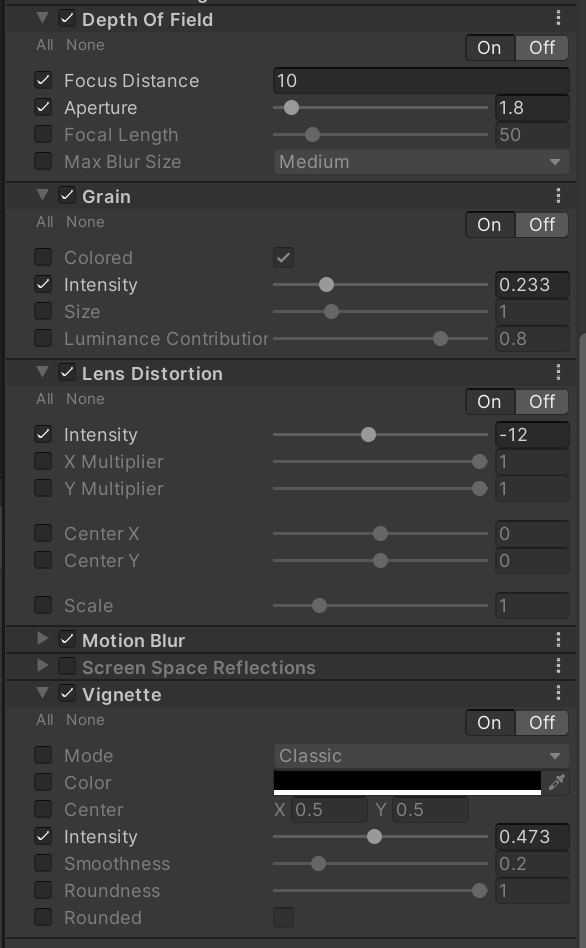Open Depth Of Field three-dot options menu
This screenshot has height=948, width=586.
tap(558, 18)
